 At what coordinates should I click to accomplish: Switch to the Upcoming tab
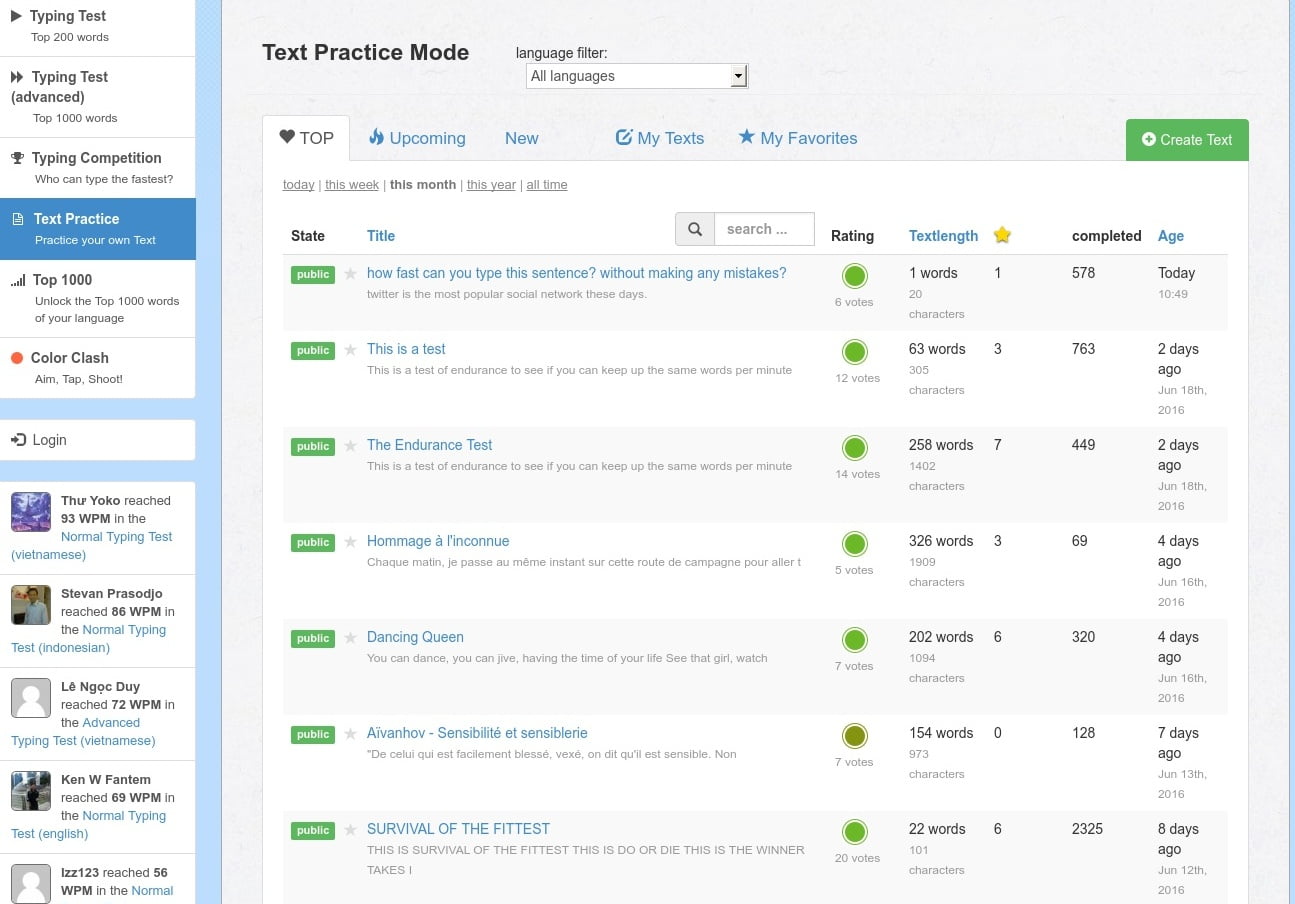coord(417,138)
